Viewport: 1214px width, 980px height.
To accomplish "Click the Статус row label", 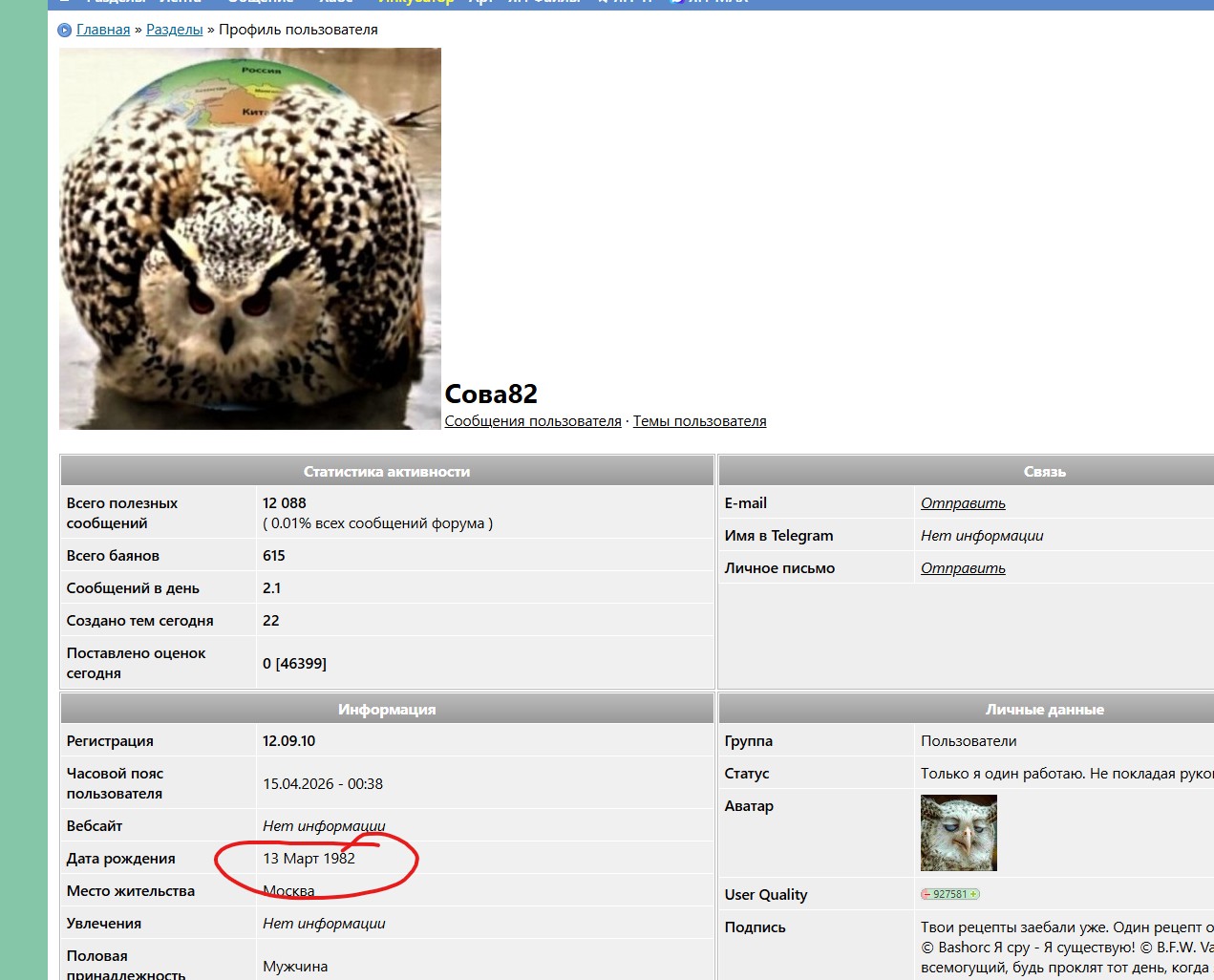I will coord(747,774).
